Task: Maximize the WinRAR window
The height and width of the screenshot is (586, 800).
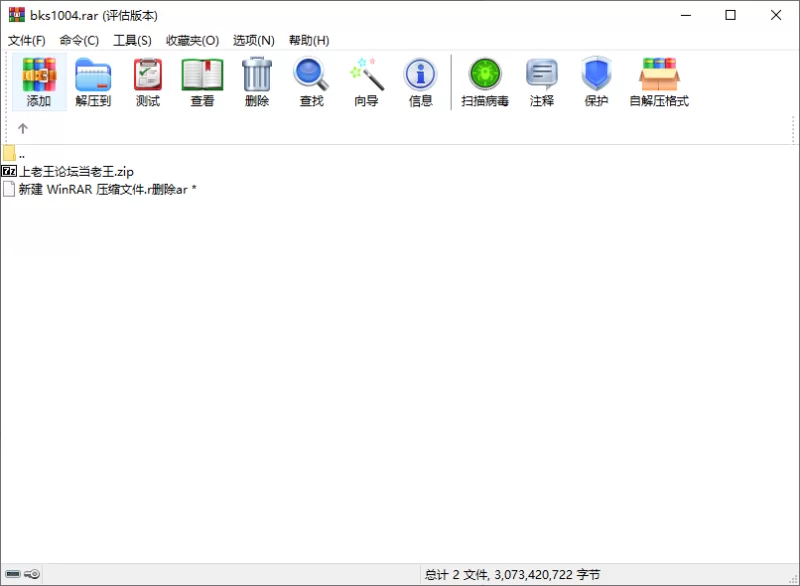Action: 731,15
